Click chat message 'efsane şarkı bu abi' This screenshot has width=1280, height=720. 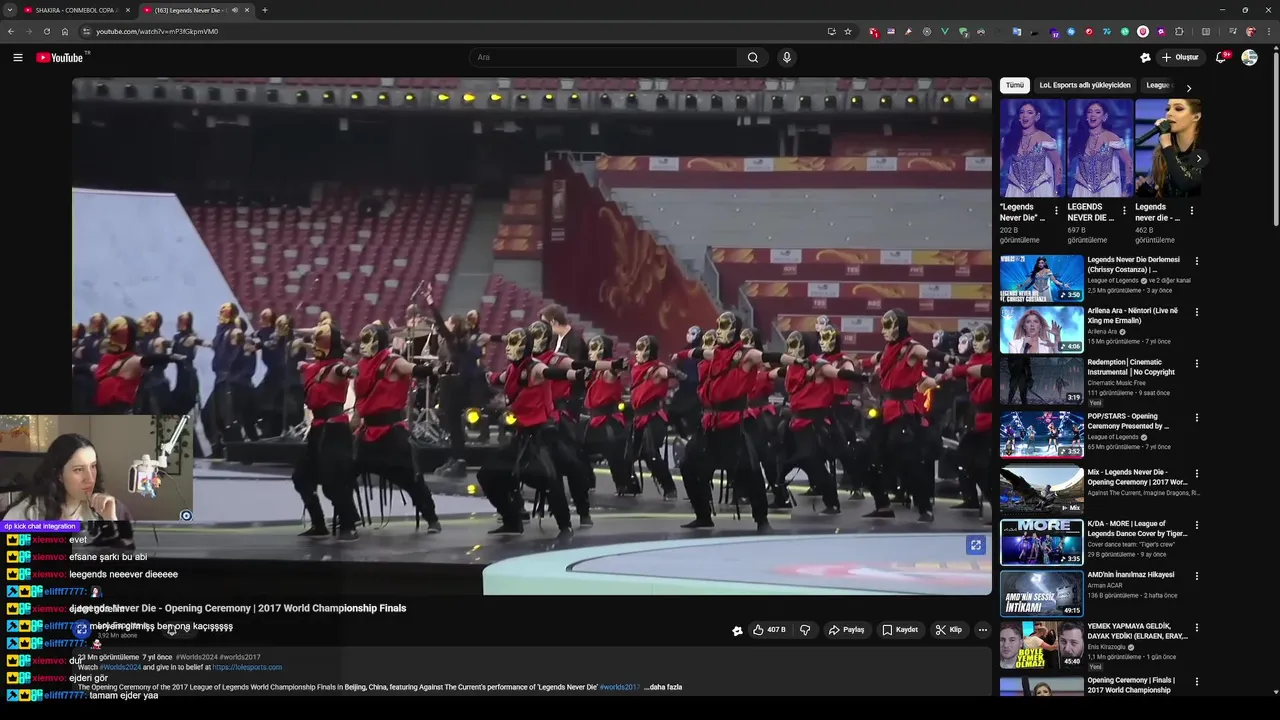click(x=108, y=557)
